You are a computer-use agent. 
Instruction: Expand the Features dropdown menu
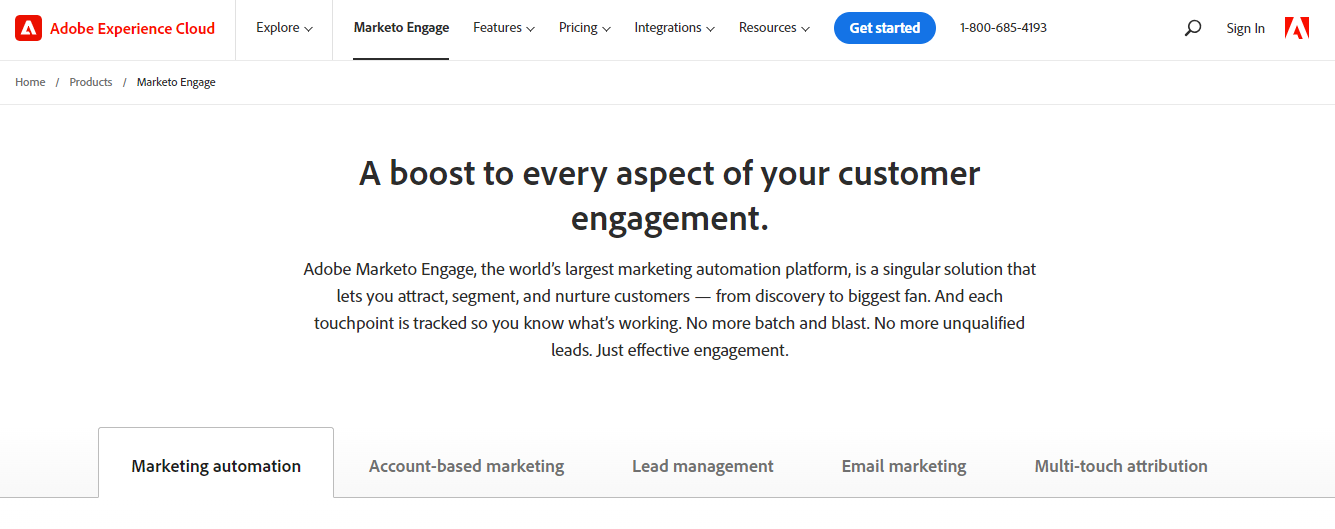(x=504, y=28)
